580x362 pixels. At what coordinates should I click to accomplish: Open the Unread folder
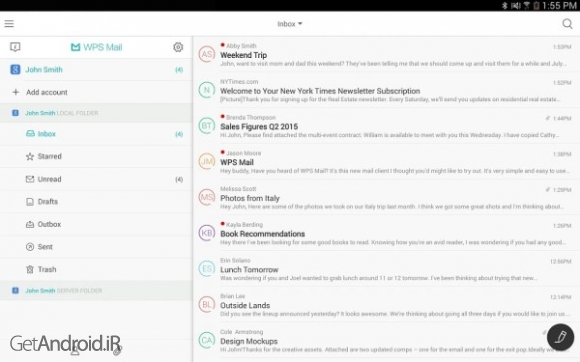coord(96,179)
